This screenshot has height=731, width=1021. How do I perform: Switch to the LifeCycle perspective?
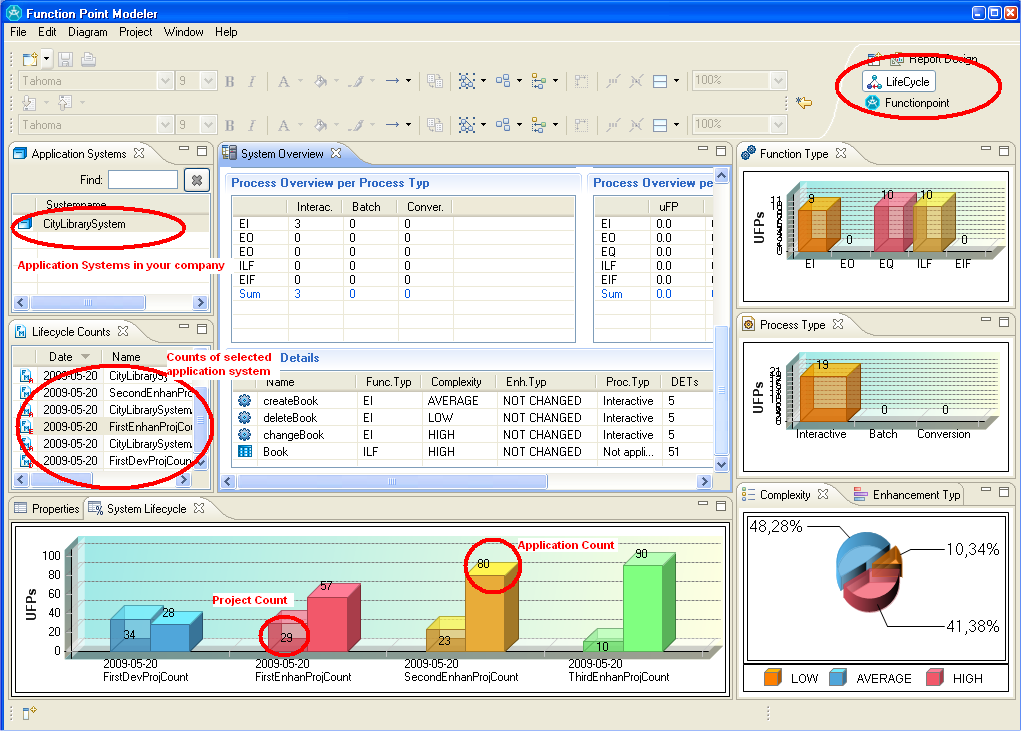pyautogui.click(x=899, y=81)
